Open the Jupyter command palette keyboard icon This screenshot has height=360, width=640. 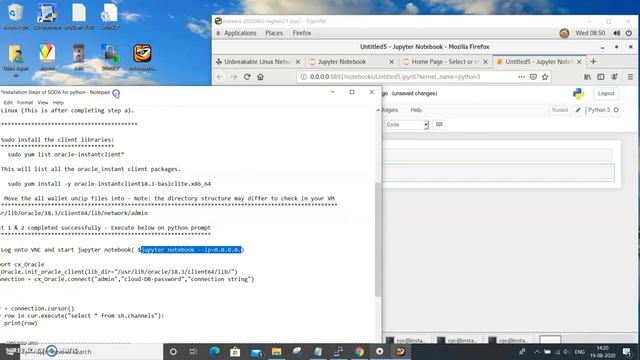tap(439, 124)
